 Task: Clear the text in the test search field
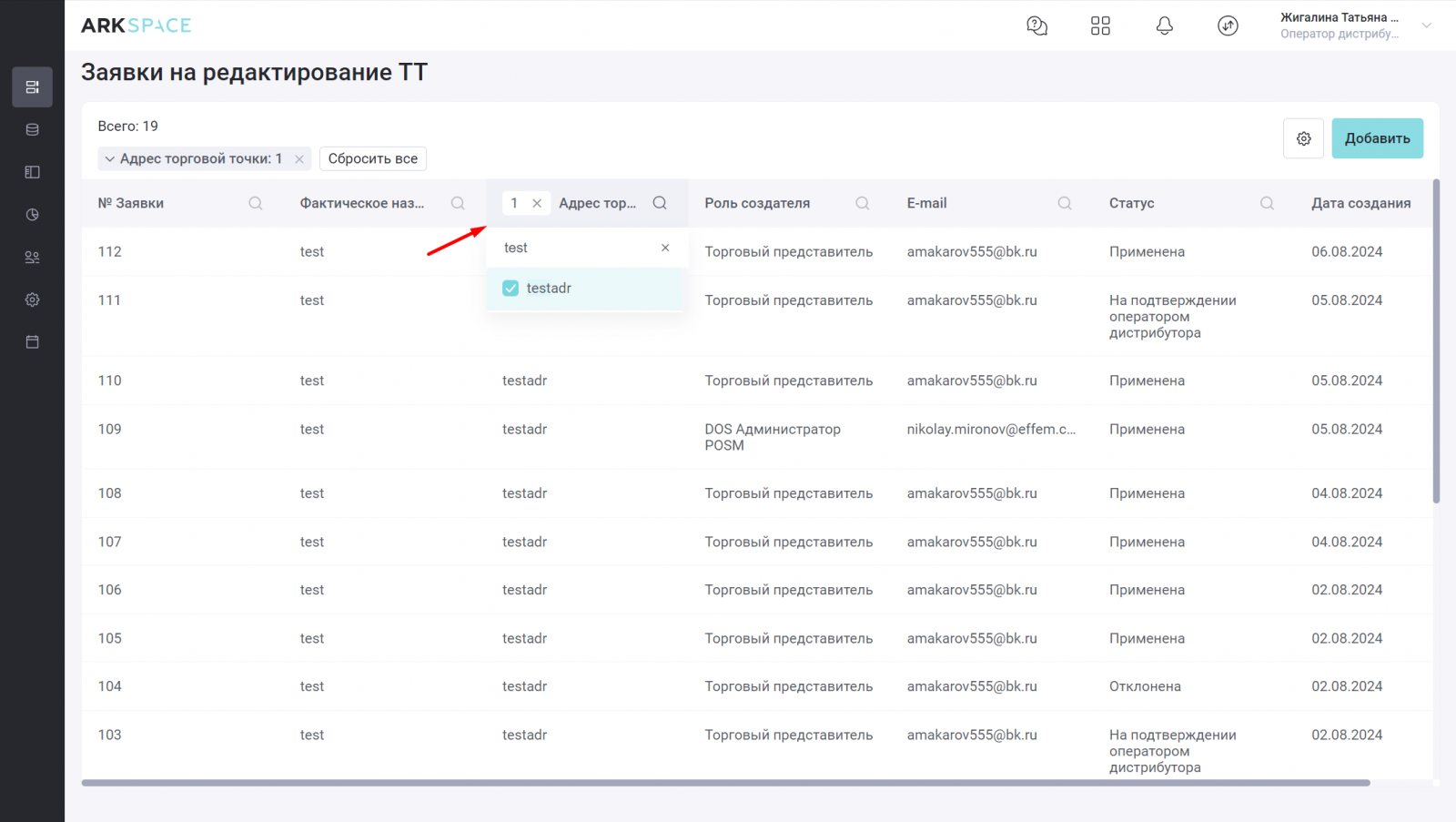[665, 248]
